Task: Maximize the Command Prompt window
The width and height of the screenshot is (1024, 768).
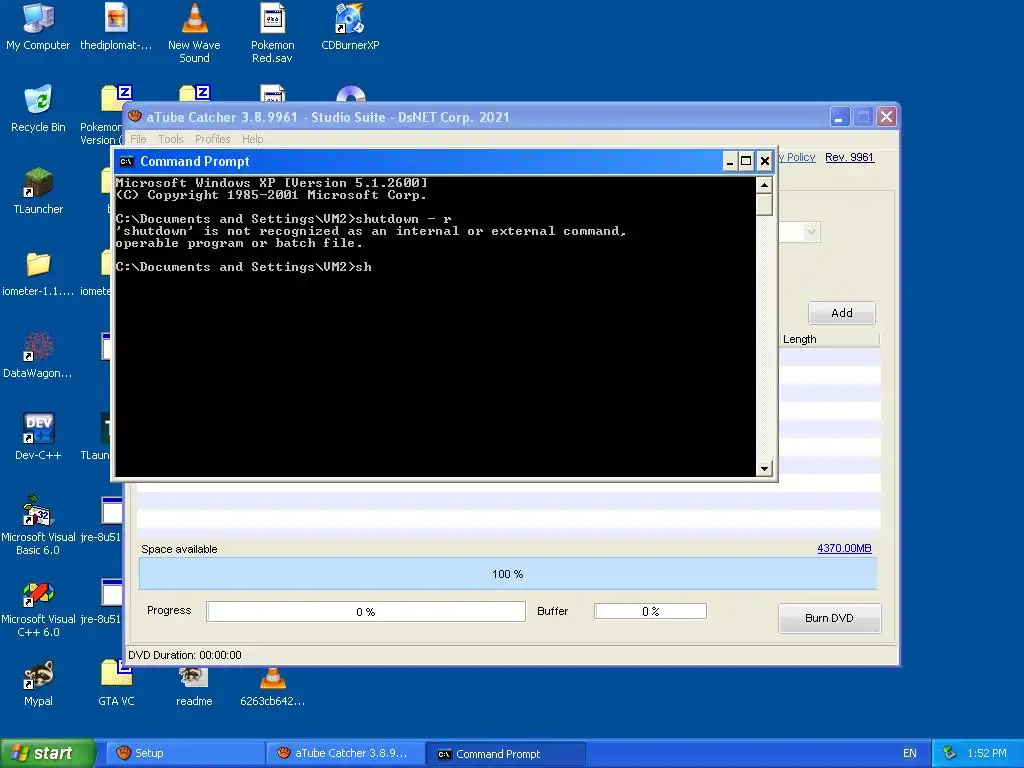Action: click(x=746, y=161)
